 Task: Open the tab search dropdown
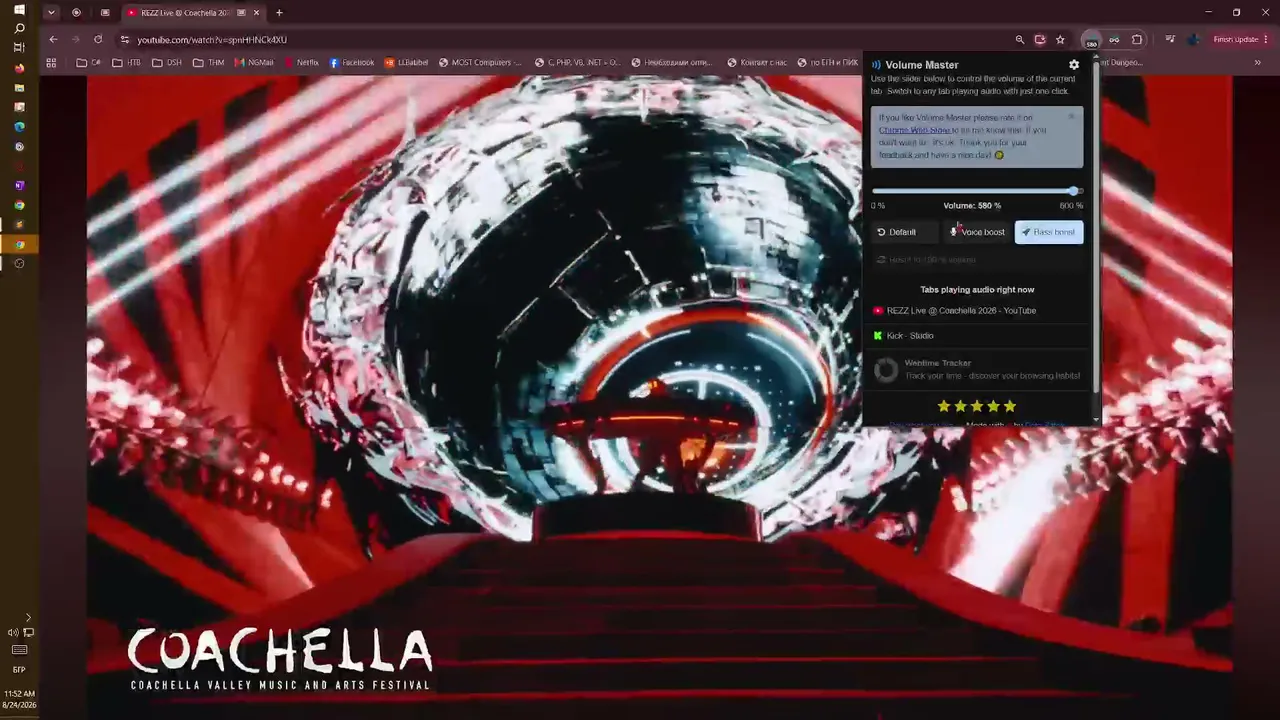pos(50,13)
